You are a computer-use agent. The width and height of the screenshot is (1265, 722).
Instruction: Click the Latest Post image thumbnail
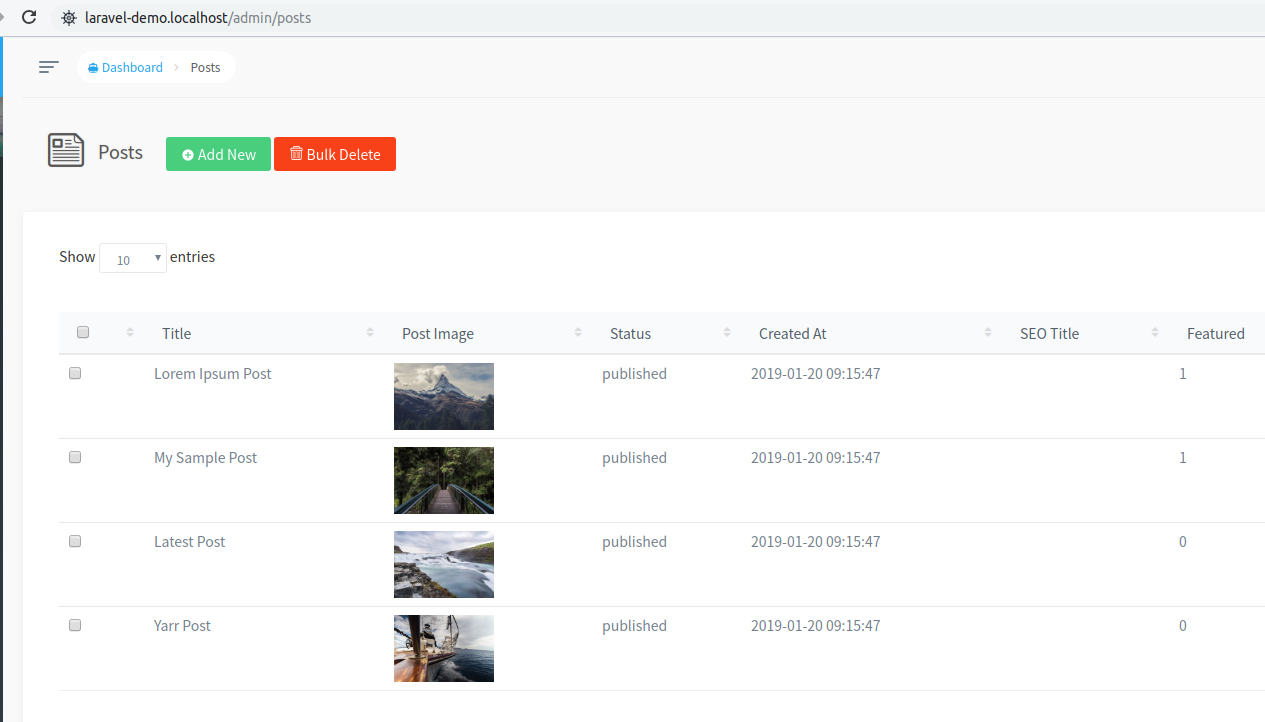point(443,564)
